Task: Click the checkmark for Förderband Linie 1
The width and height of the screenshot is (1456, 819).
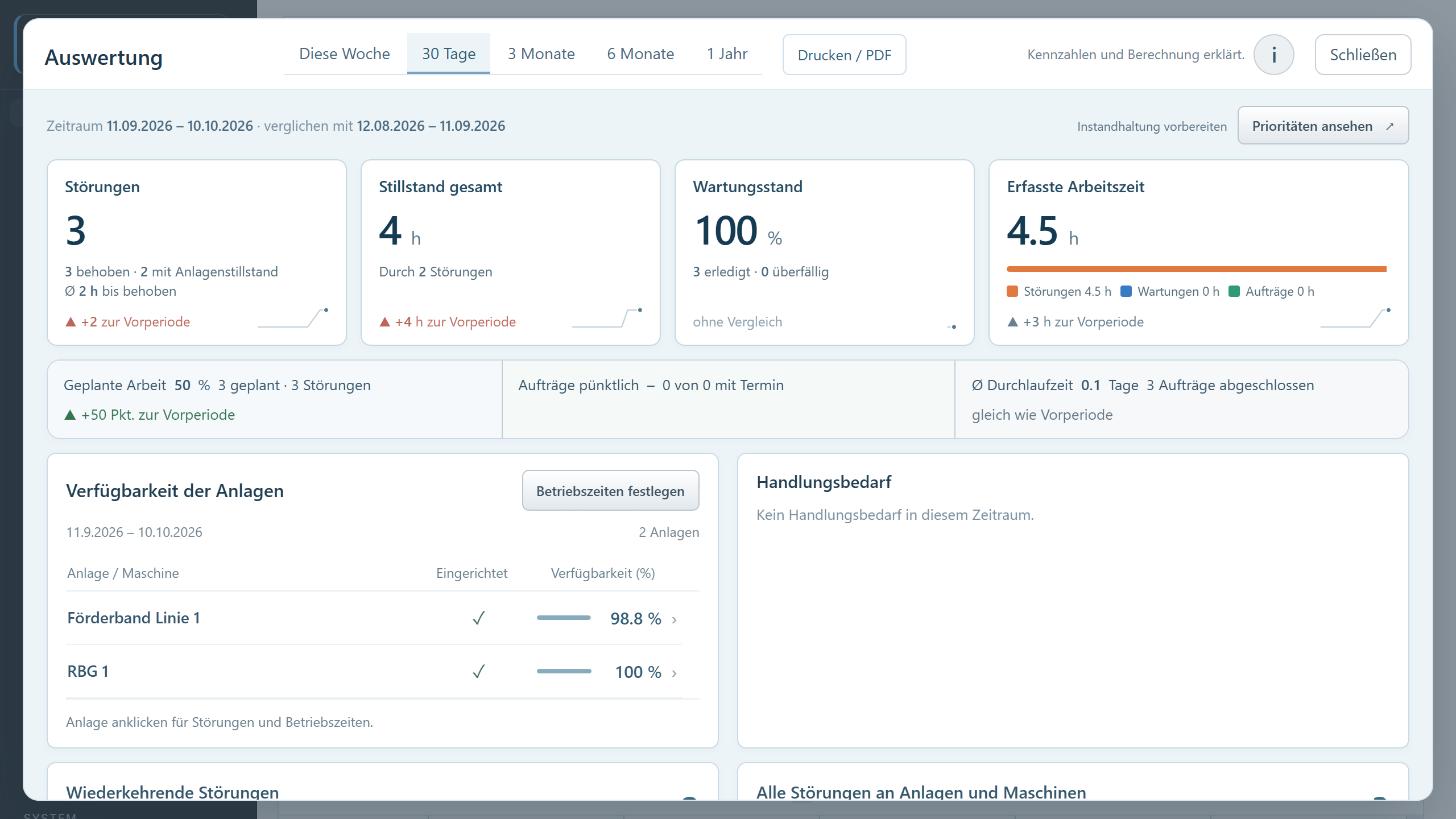Action: click(478, 618)
